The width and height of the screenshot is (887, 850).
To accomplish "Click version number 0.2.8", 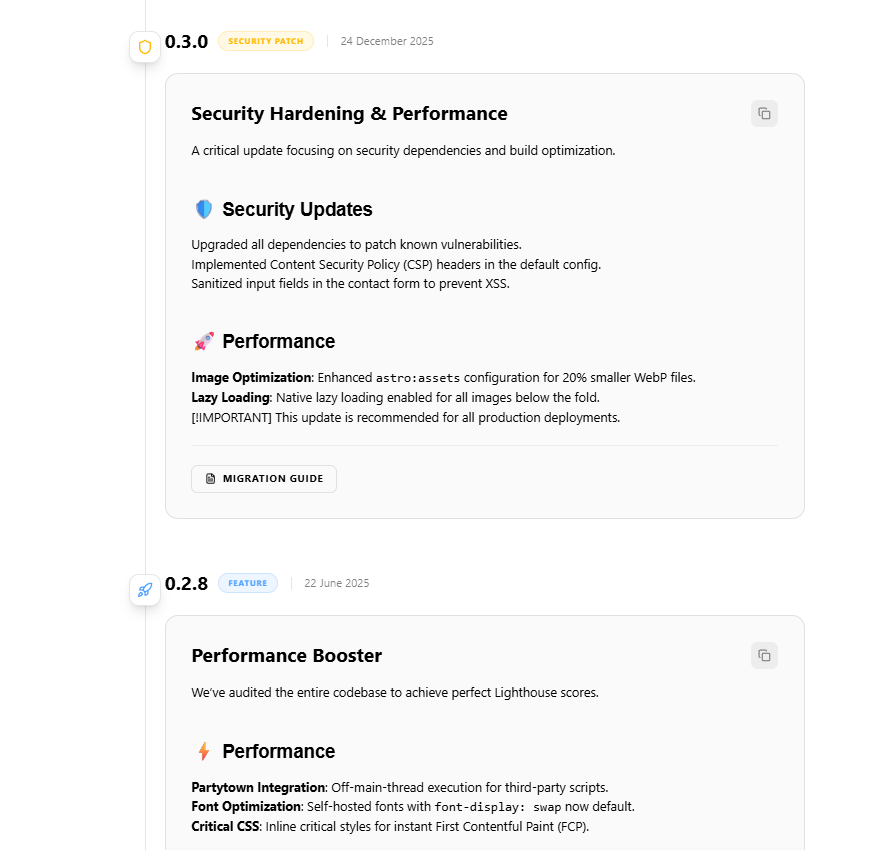I will click(x=186, y=584).
